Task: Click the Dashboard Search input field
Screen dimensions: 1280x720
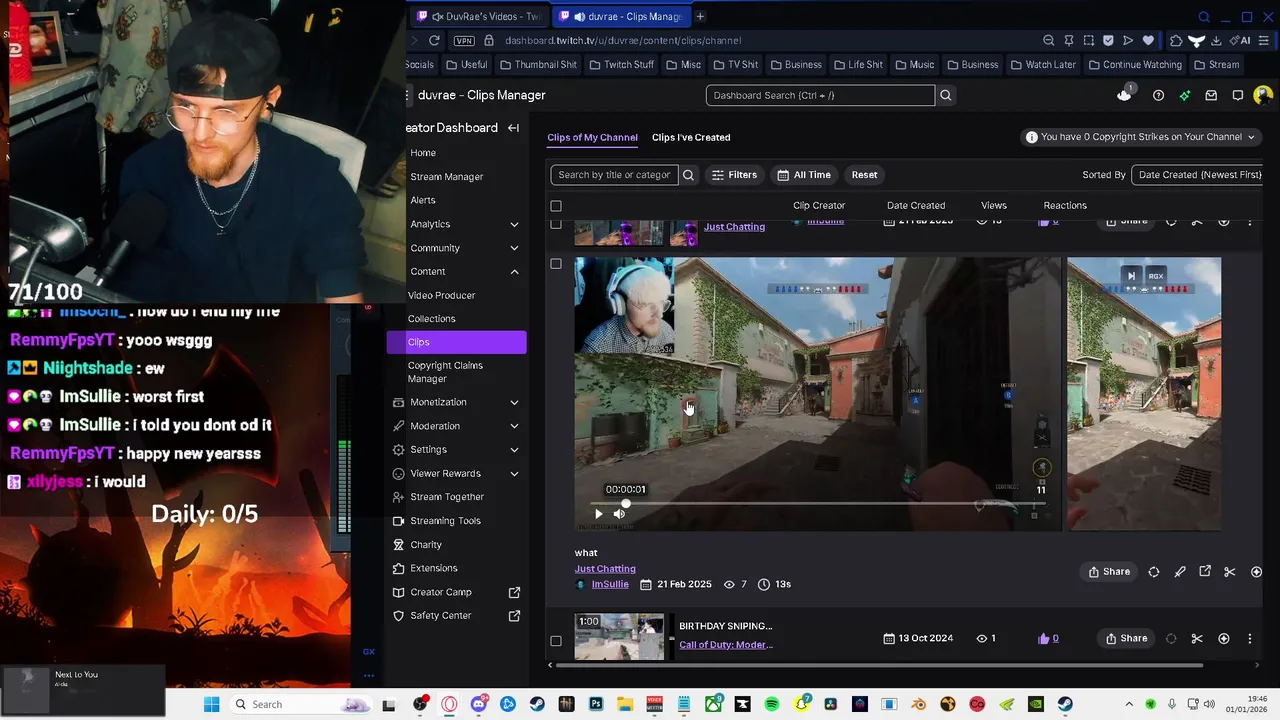Action: 820,95
